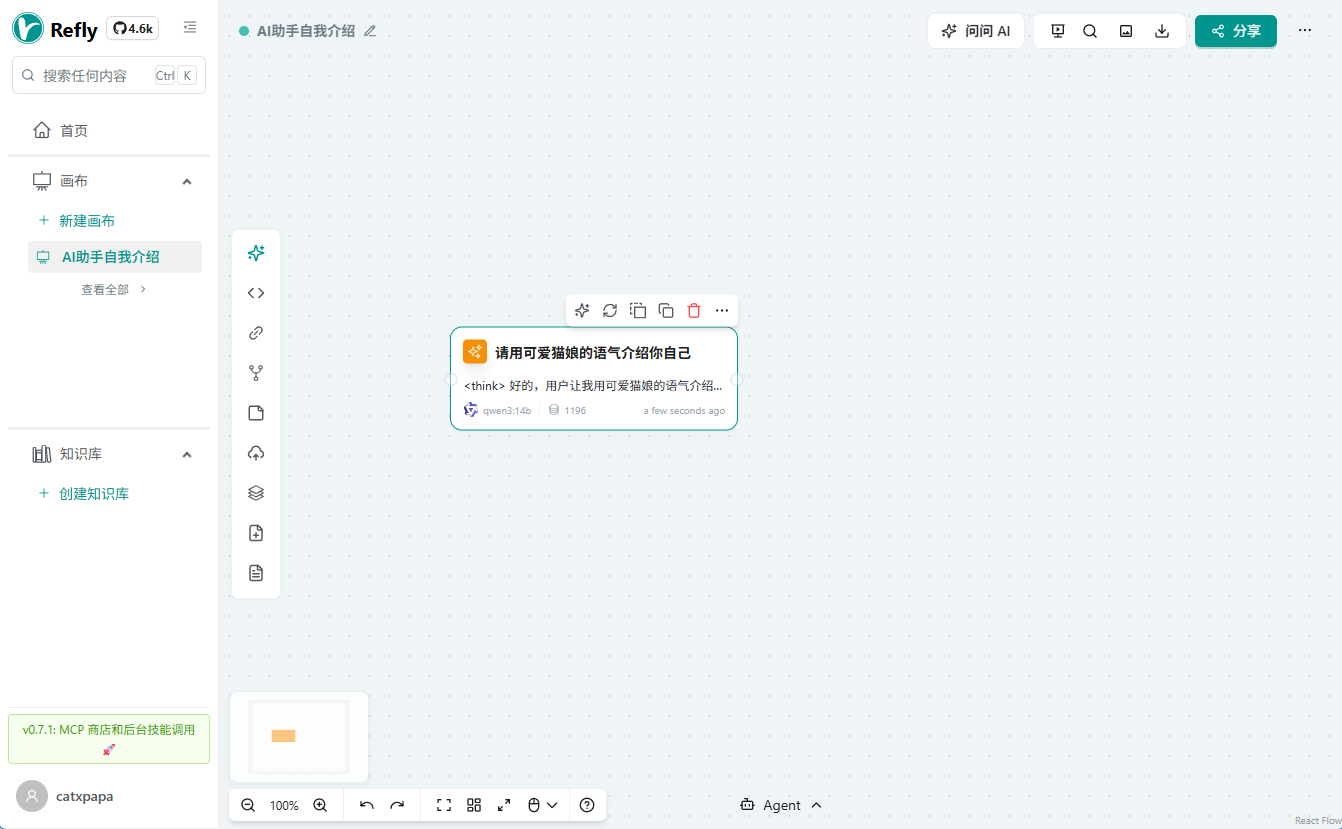The width and height of the screenshot is (1342, 829).
Task: Auto-arrange nodes with the layout icon
Action: click(x=474, y=805)
